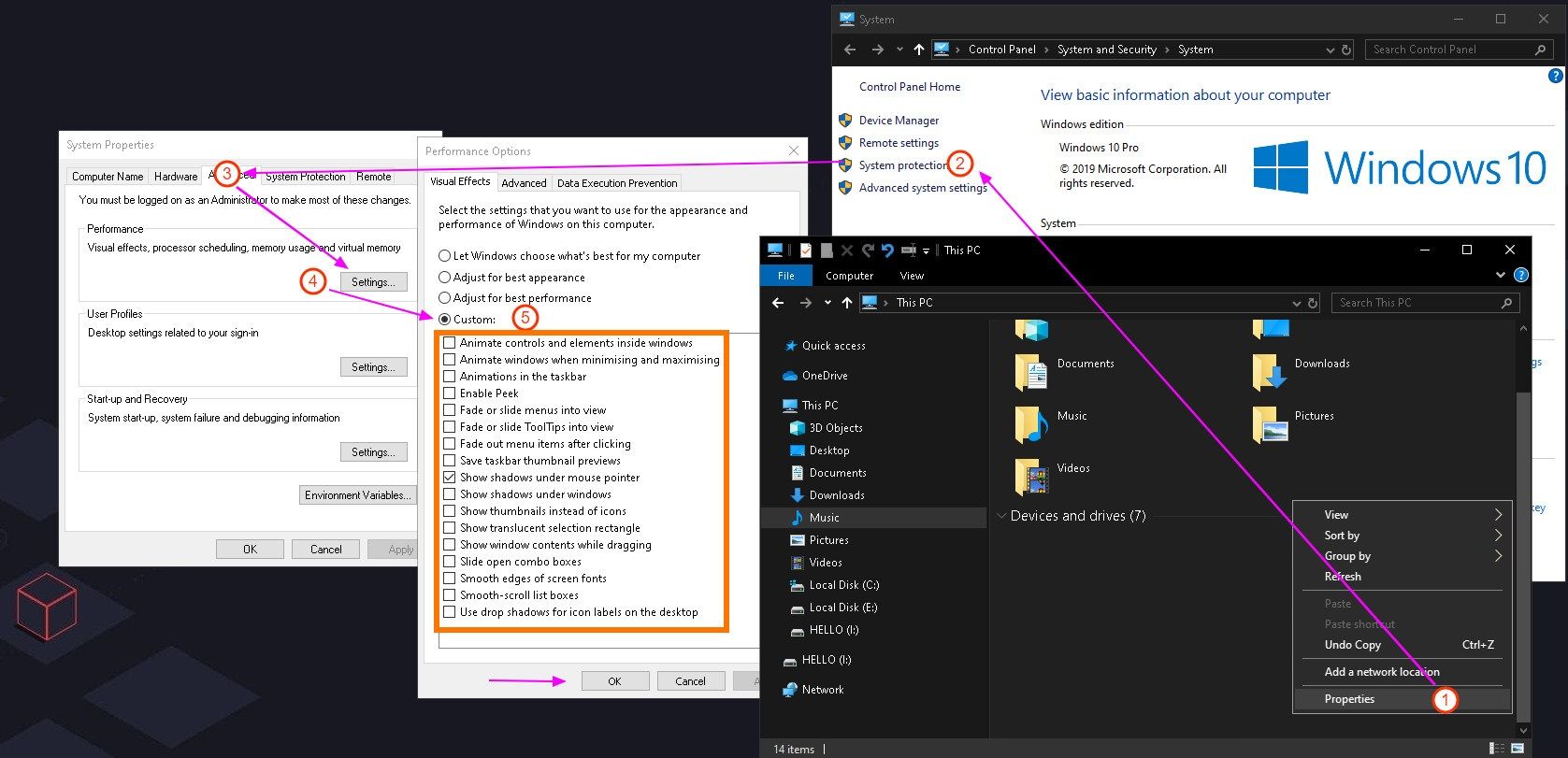Click Delete X icon in This PC quick toolbar

[x=847, y=250]
